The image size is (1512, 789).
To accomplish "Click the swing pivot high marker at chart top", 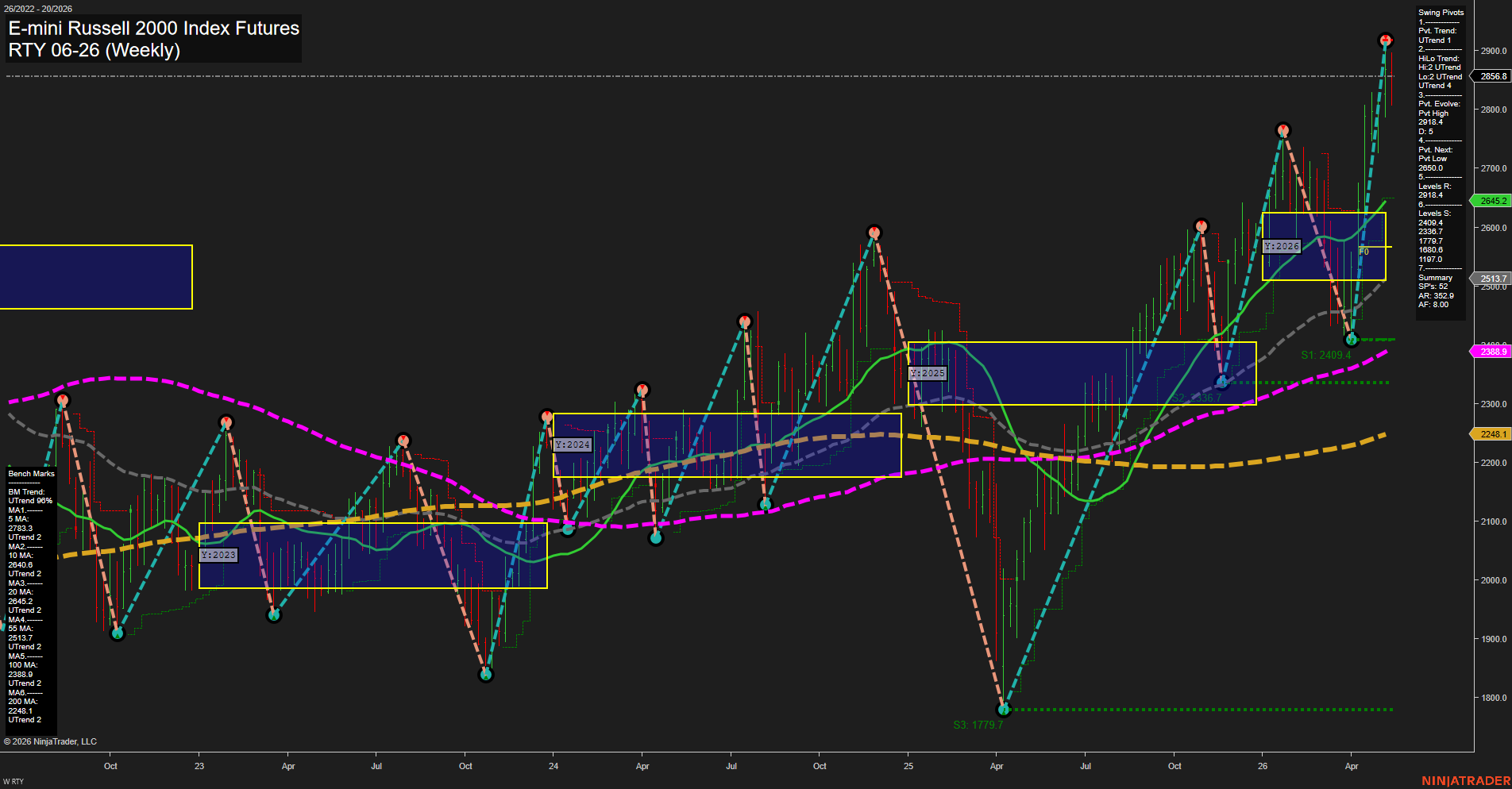I will tap(1385, 40).
